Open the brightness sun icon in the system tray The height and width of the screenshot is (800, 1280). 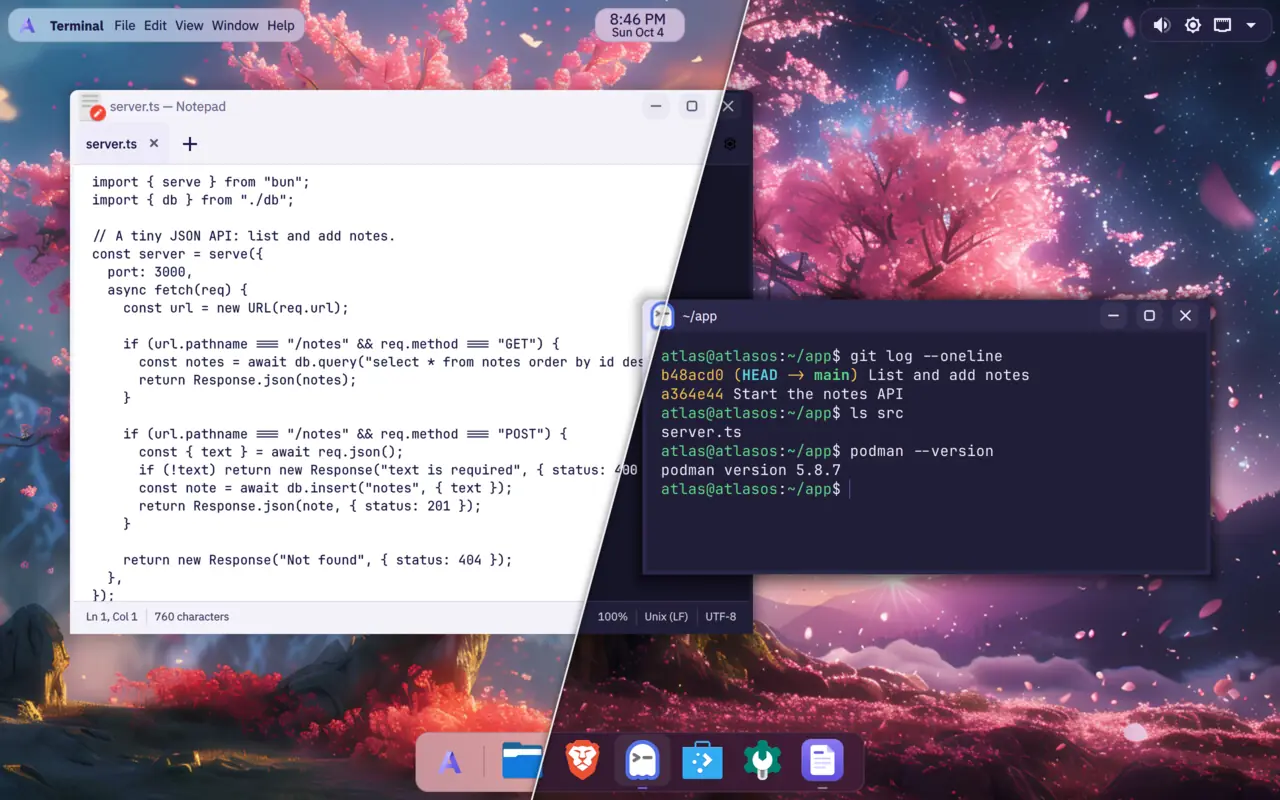[1192, 26]
